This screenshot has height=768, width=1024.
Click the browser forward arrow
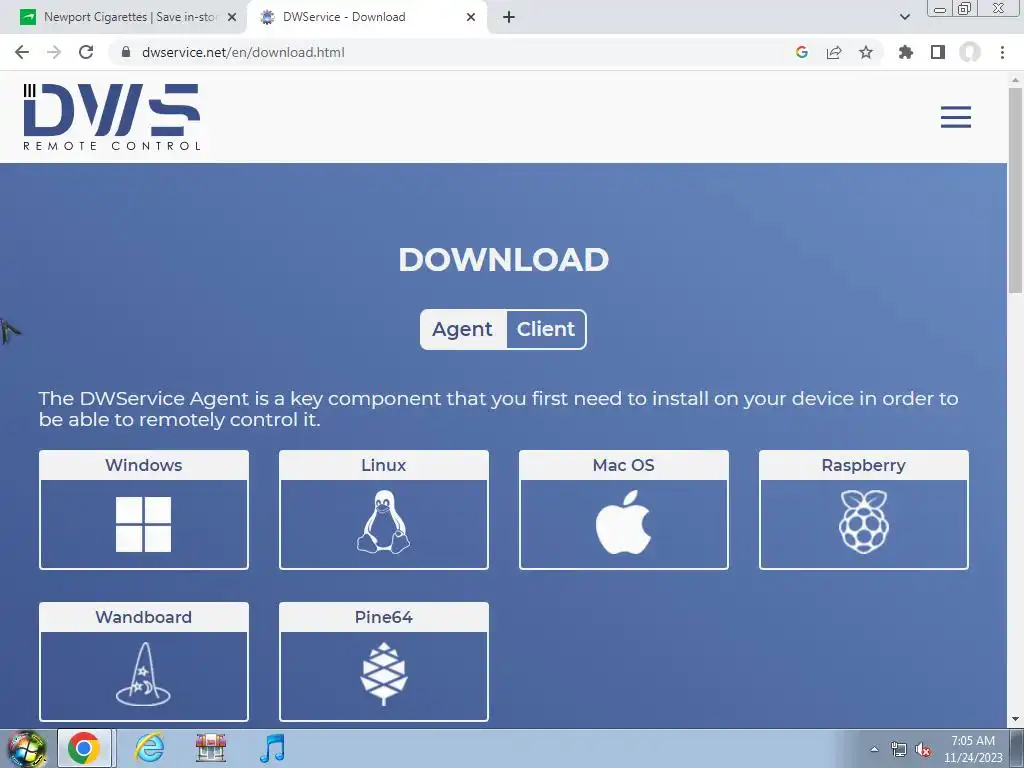tap(54, 52)
